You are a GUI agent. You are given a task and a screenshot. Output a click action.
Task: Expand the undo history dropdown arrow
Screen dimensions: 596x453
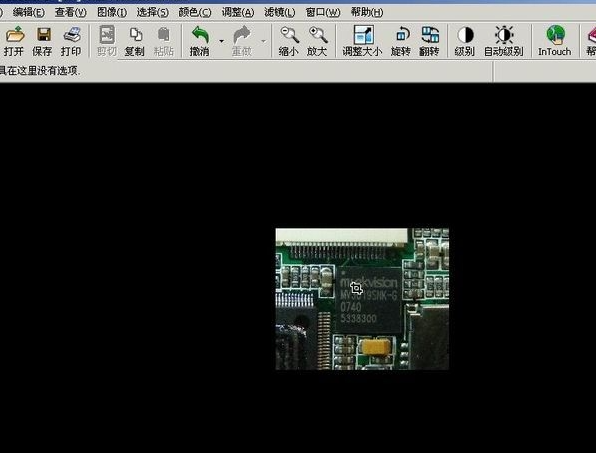[221, 41]
